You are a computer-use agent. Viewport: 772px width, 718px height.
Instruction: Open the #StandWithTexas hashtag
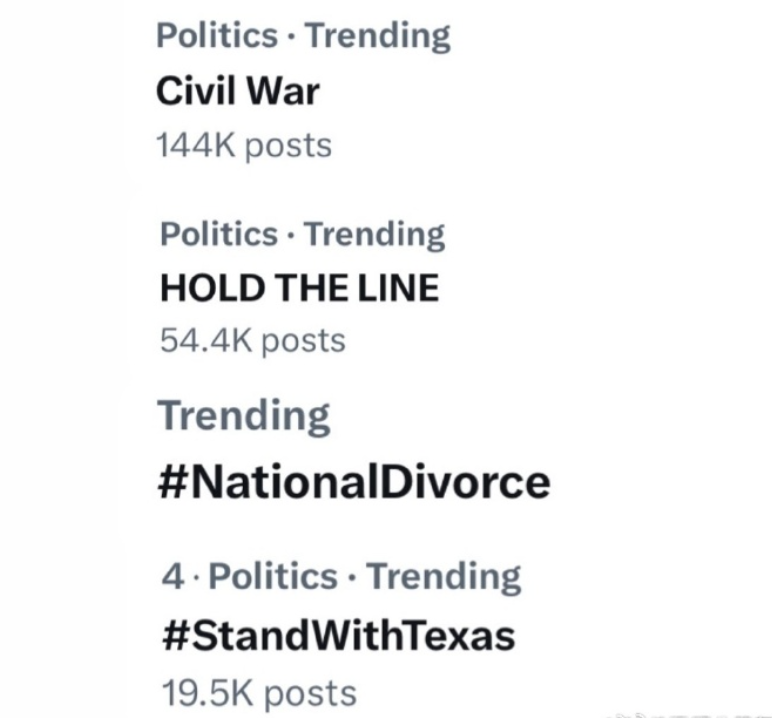coord(338,635)
